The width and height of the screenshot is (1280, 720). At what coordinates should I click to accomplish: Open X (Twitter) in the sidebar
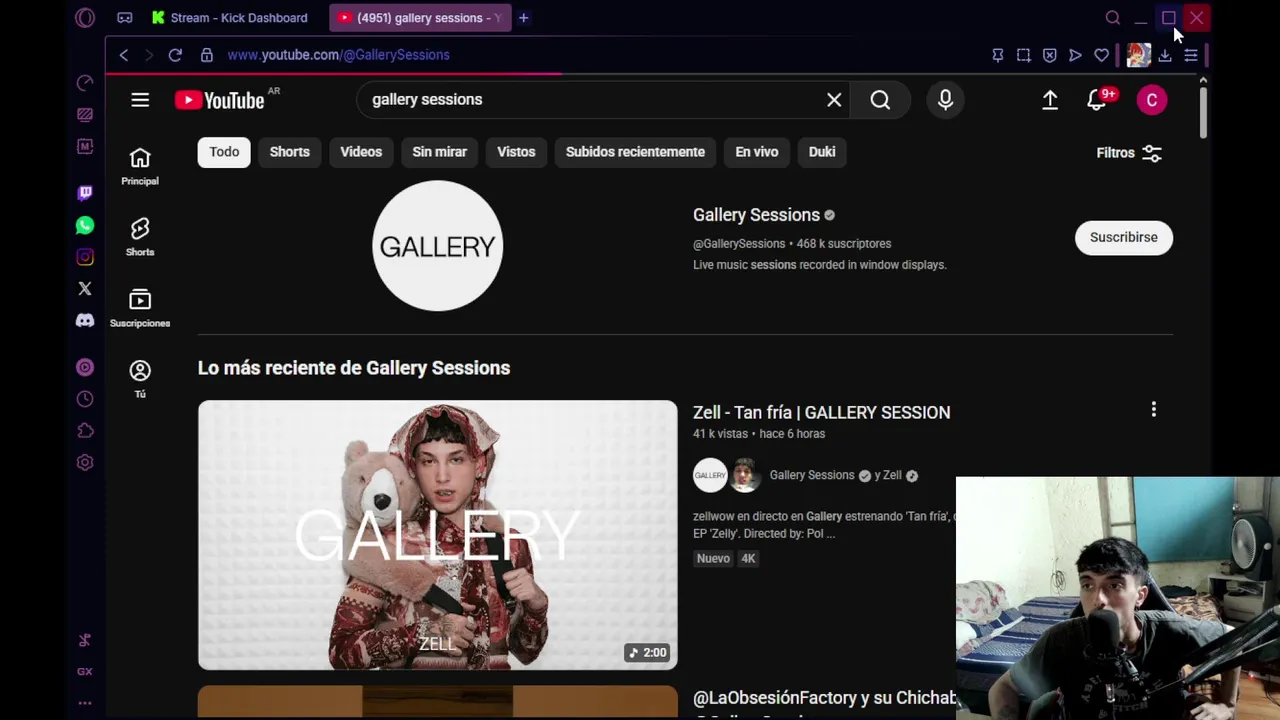coord(85,289)
